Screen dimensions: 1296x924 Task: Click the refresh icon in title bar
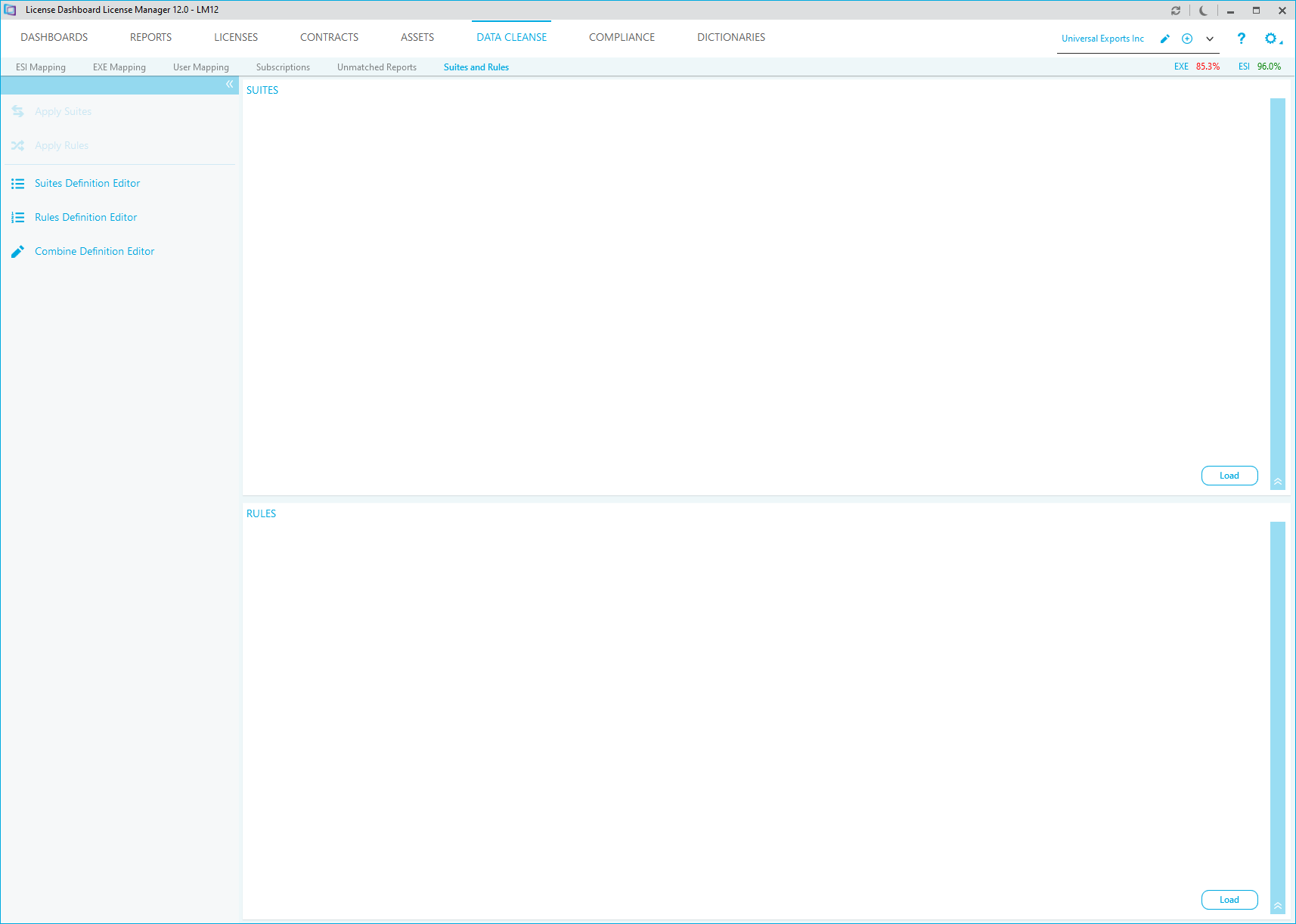pos(1176,11)
